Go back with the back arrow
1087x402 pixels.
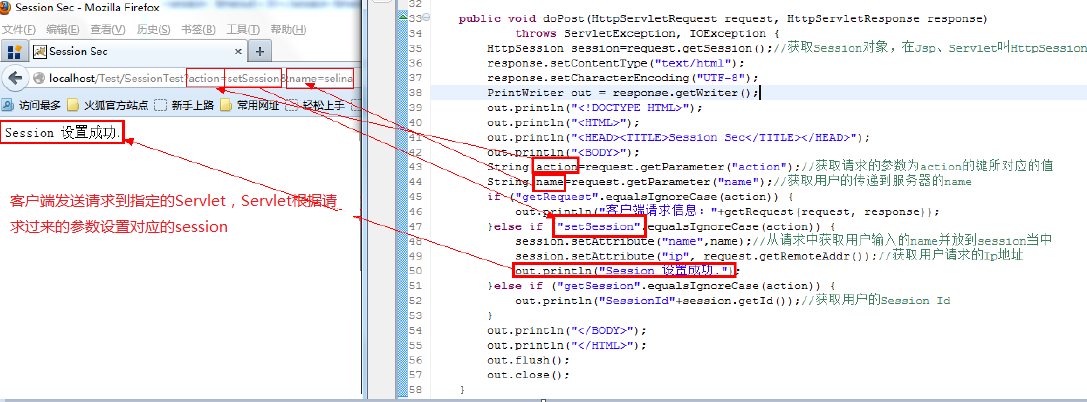click(15, 78)
